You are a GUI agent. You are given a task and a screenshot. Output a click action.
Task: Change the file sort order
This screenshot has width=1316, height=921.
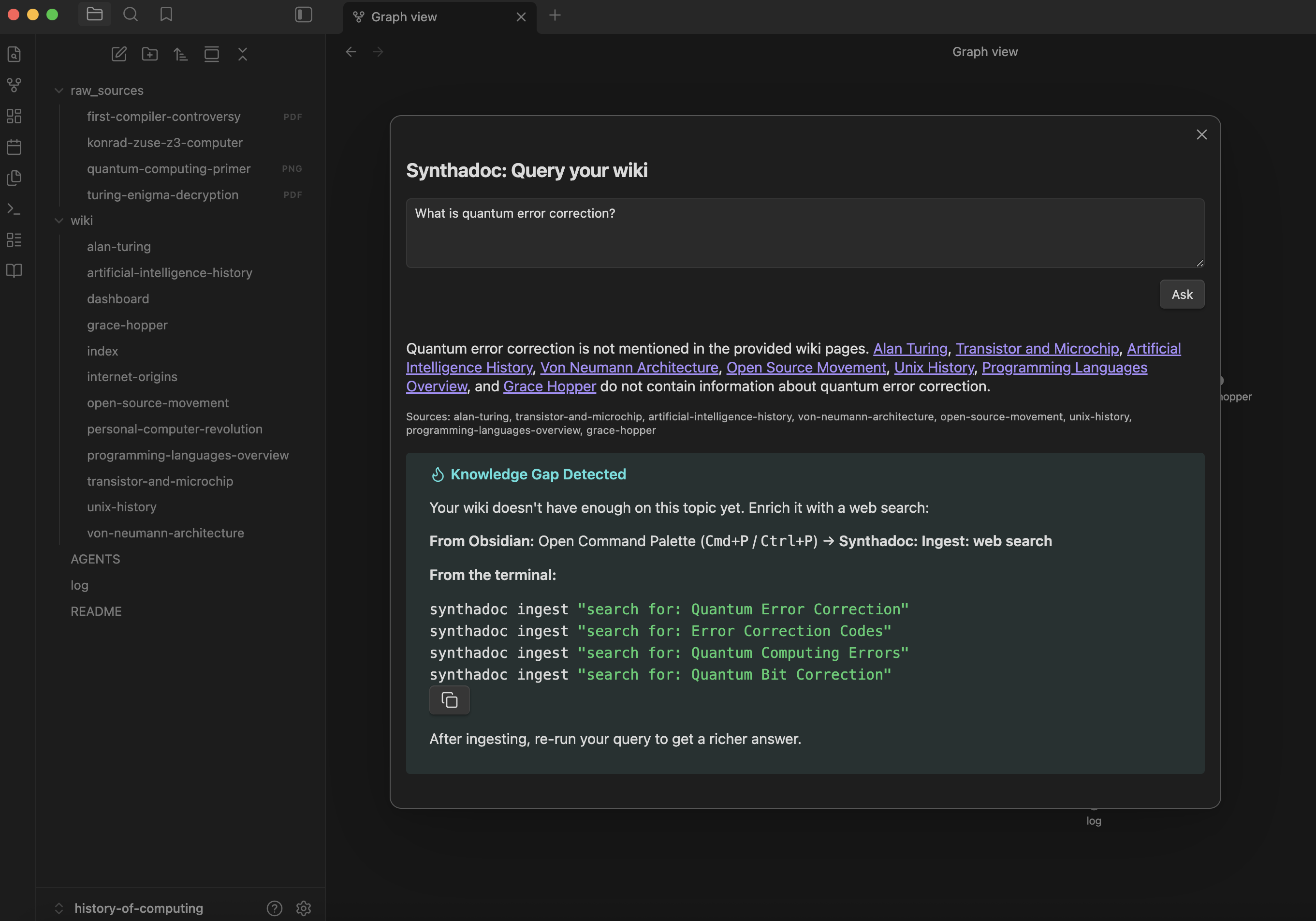tap(180, 54)
